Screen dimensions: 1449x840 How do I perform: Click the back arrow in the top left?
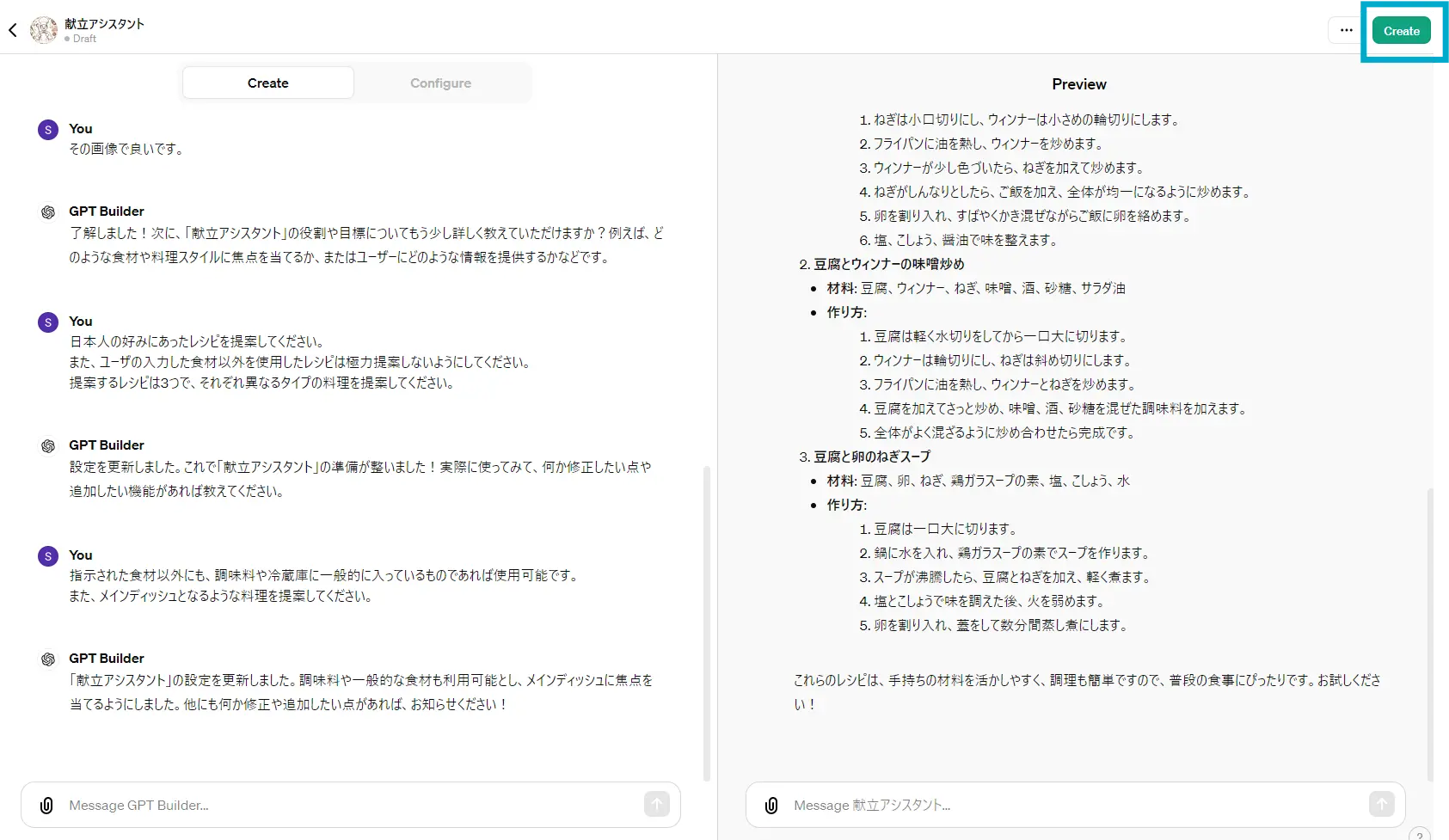pyautogui.click(x=13, y=29)
